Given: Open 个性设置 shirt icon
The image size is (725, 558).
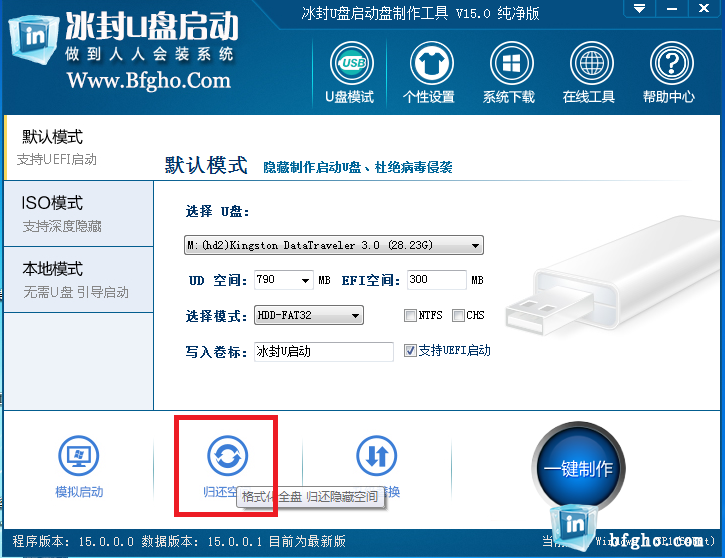Looking at the screenshot, I should pos(431,63).
